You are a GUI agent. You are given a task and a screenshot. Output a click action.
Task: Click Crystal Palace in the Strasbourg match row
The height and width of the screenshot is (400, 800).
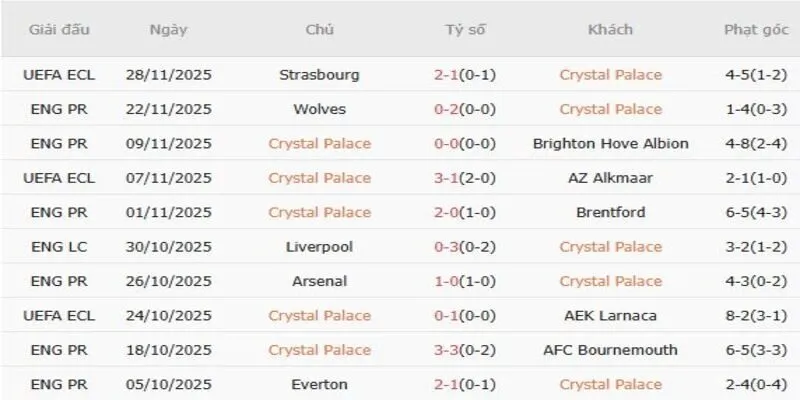pyautogui.click(x=610, y=75)
